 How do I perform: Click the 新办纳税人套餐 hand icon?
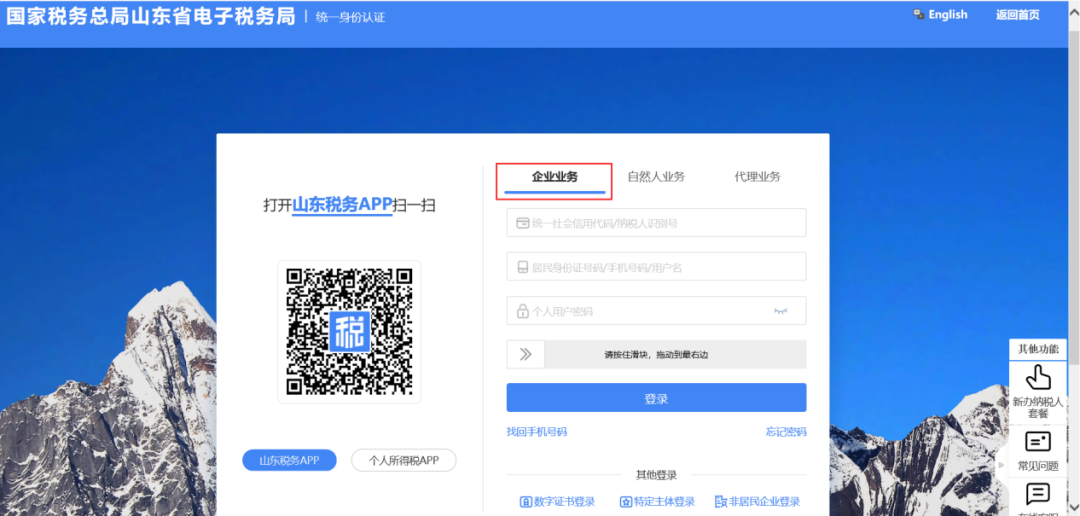click(1038, 377)
